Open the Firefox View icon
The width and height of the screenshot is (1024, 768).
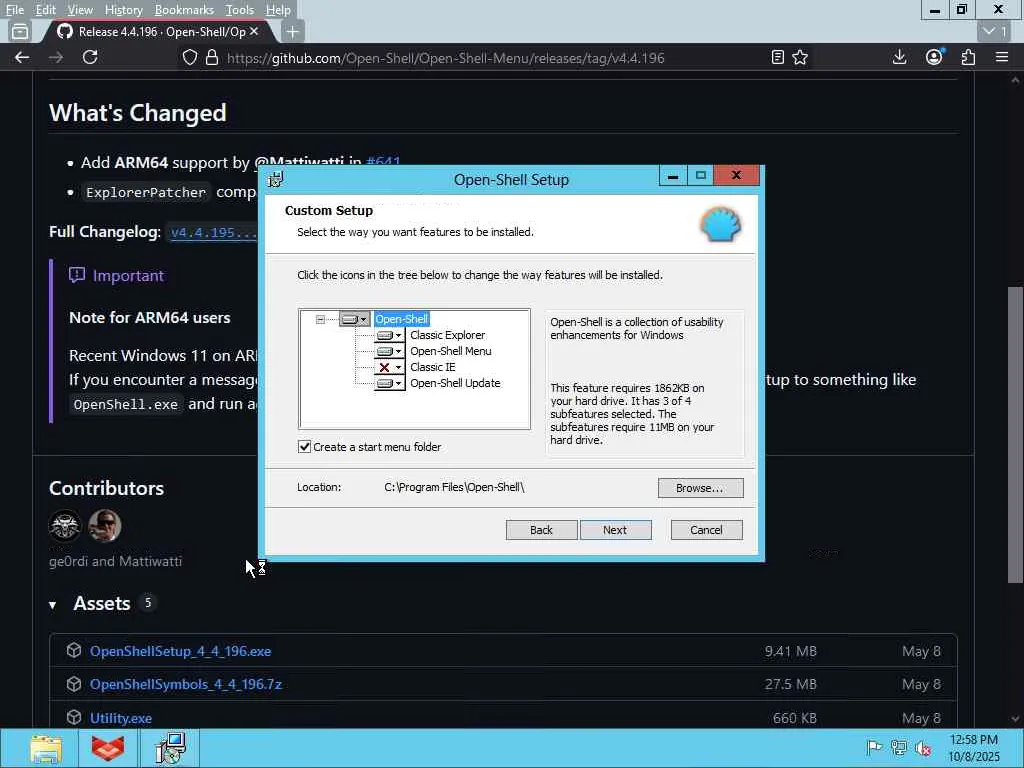[20, 31]
